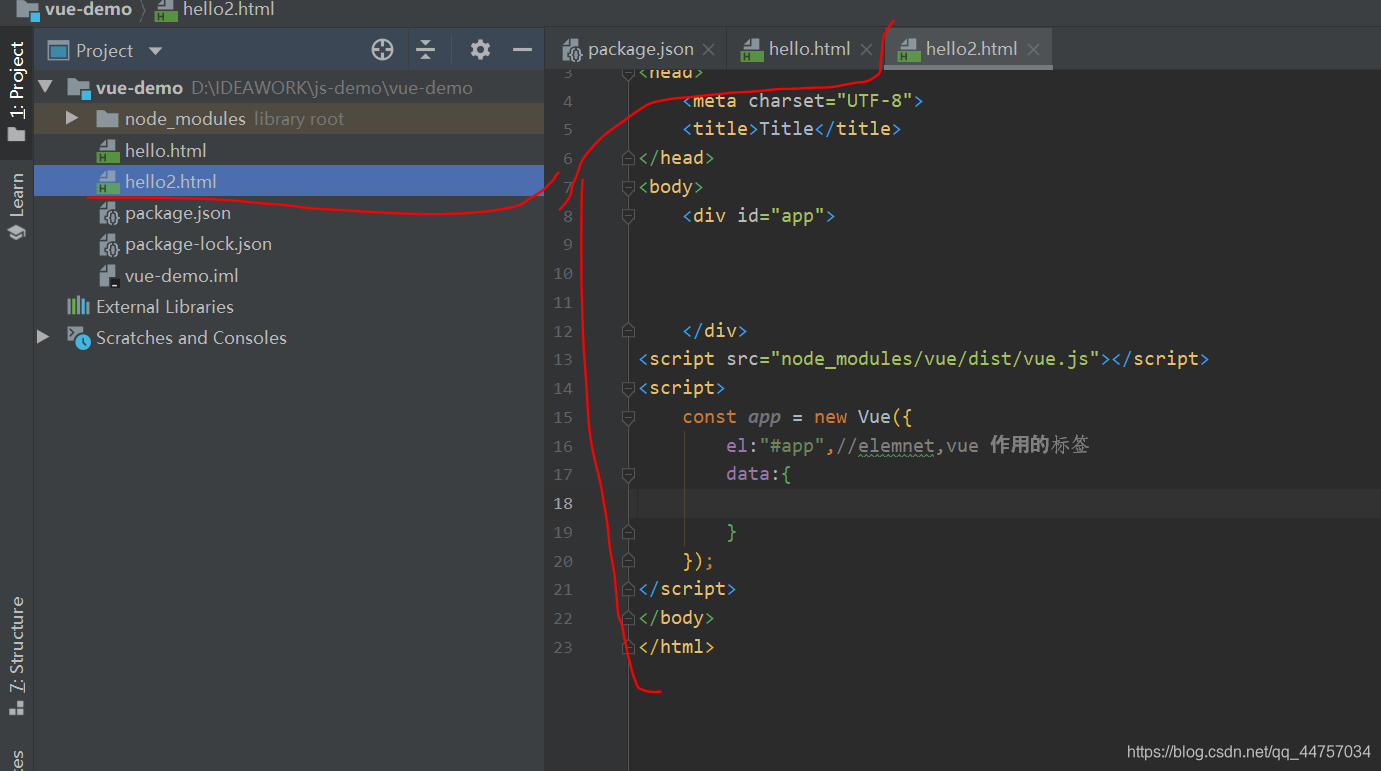The width and height of the screenshot is (1381, 771).
Task: Expand the node_modules folder arrow
Action: [72, 118]
